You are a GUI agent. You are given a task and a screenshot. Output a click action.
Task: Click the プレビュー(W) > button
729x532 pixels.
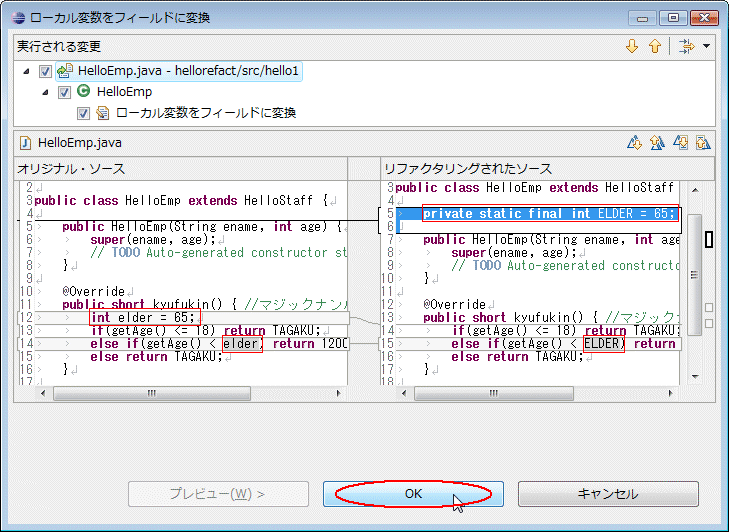click(x=219, y=493)
